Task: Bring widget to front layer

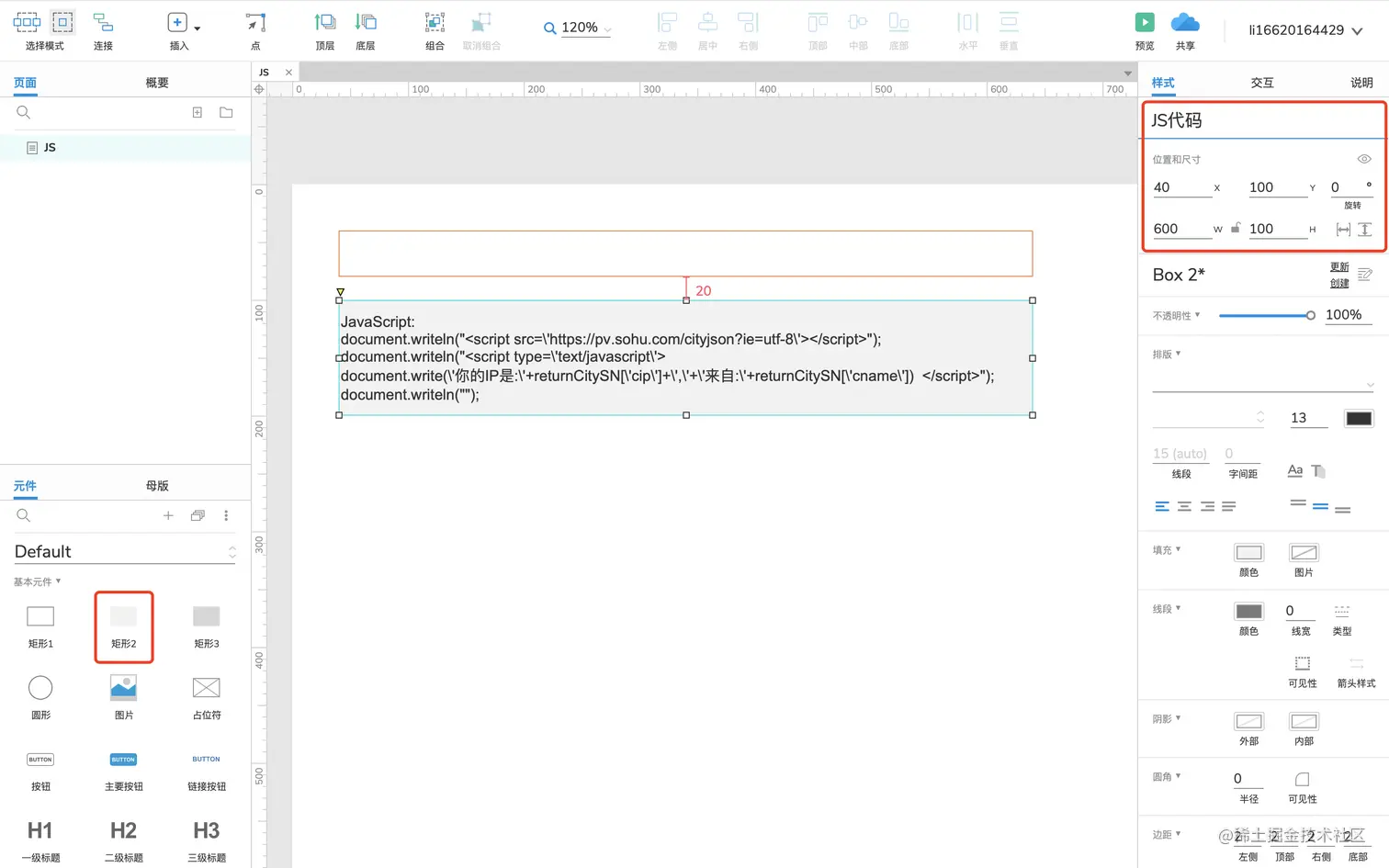Action: click(325, 30)
